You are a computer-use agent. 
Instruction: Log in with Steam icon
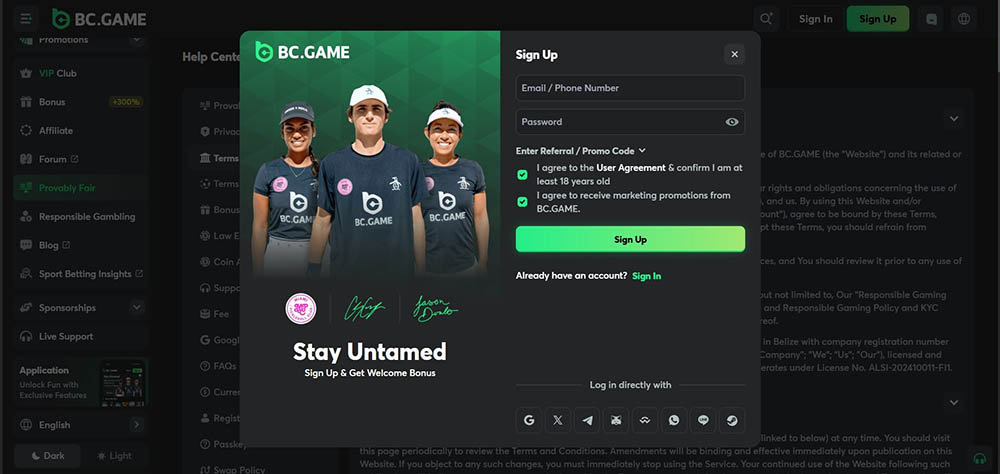(x=732, y=420)
